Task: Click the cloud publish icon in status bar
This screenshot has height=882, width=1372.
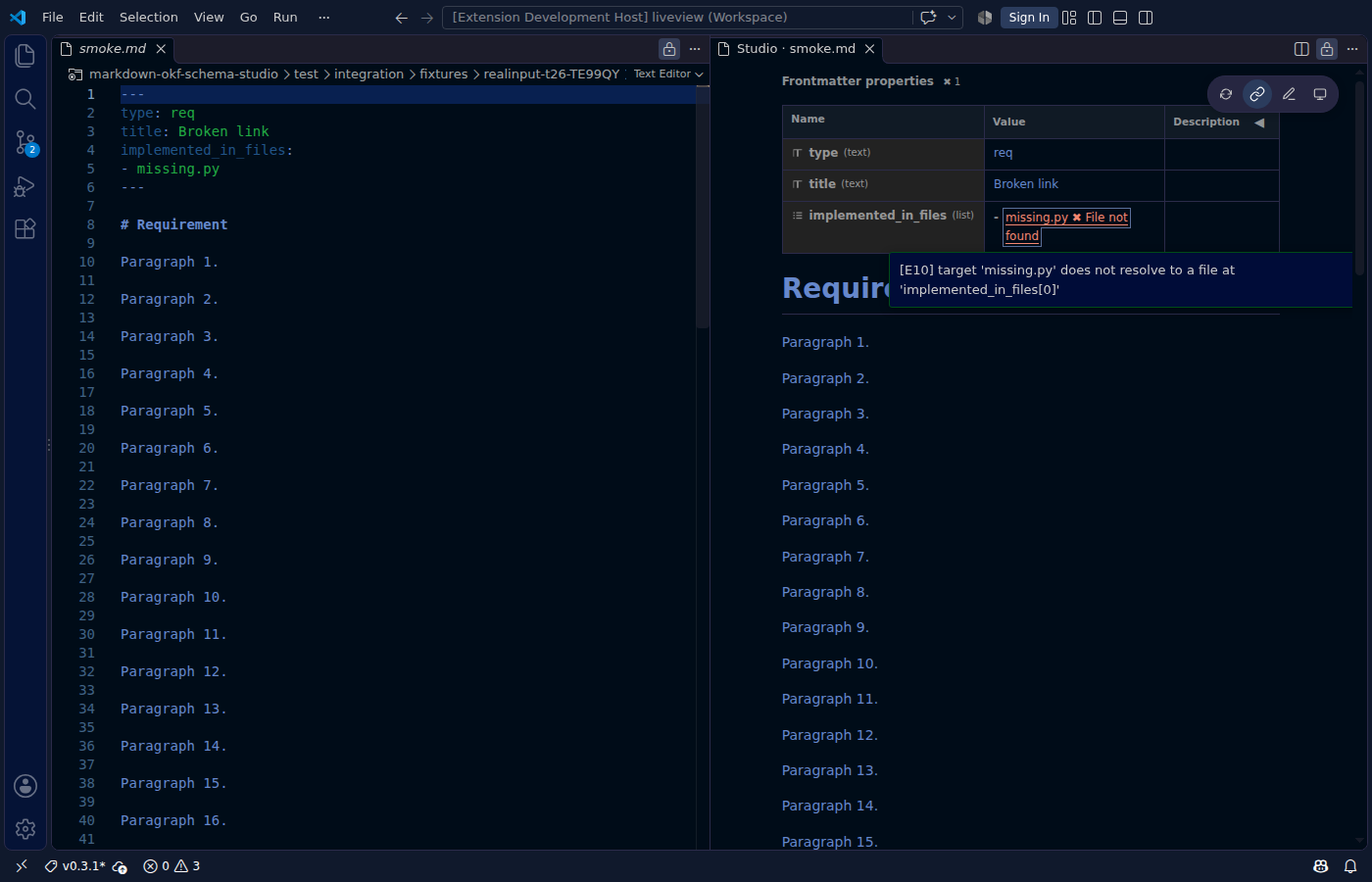Action: (120, 866)
